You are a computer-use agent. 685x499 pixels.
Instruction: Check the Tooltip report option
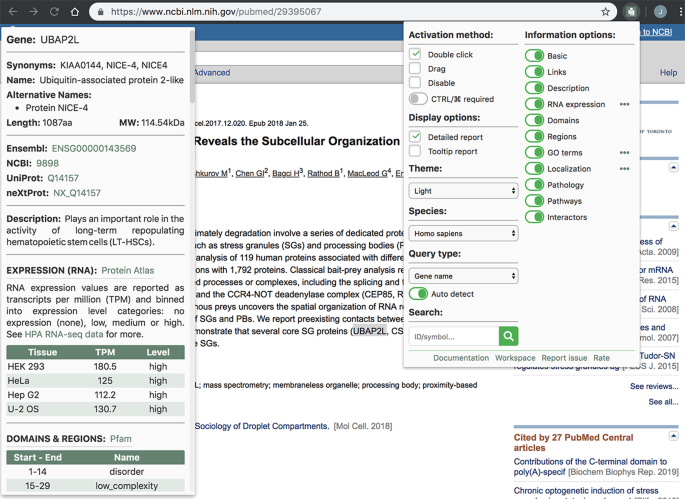(415, 151)
